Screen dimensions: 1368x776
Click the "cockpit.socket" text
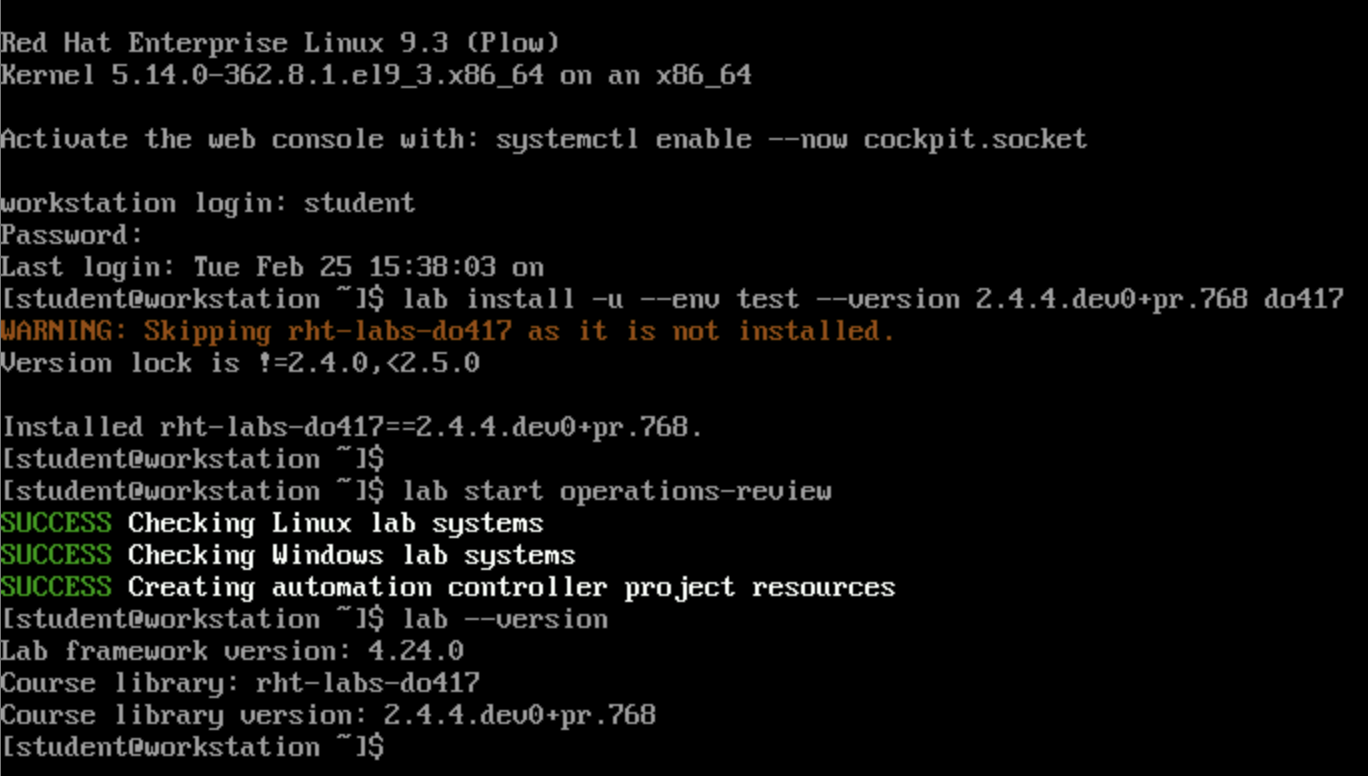(975, 139)
